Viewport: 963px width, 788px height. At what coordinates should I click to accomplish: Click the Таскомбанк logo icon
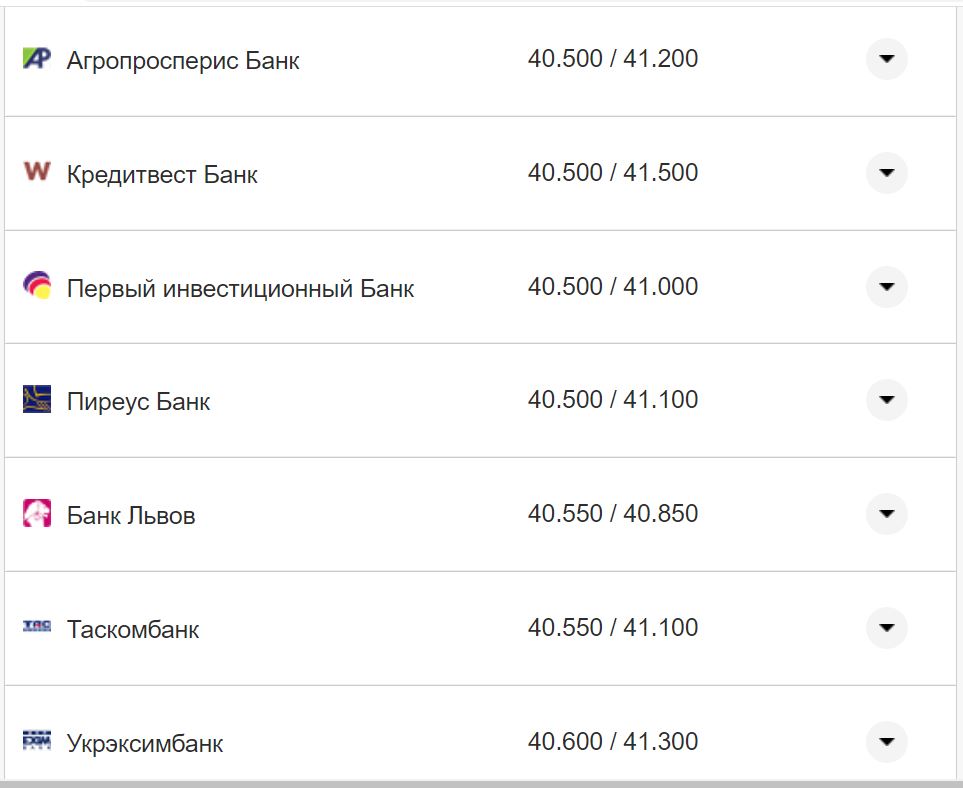tap(36, 628)
